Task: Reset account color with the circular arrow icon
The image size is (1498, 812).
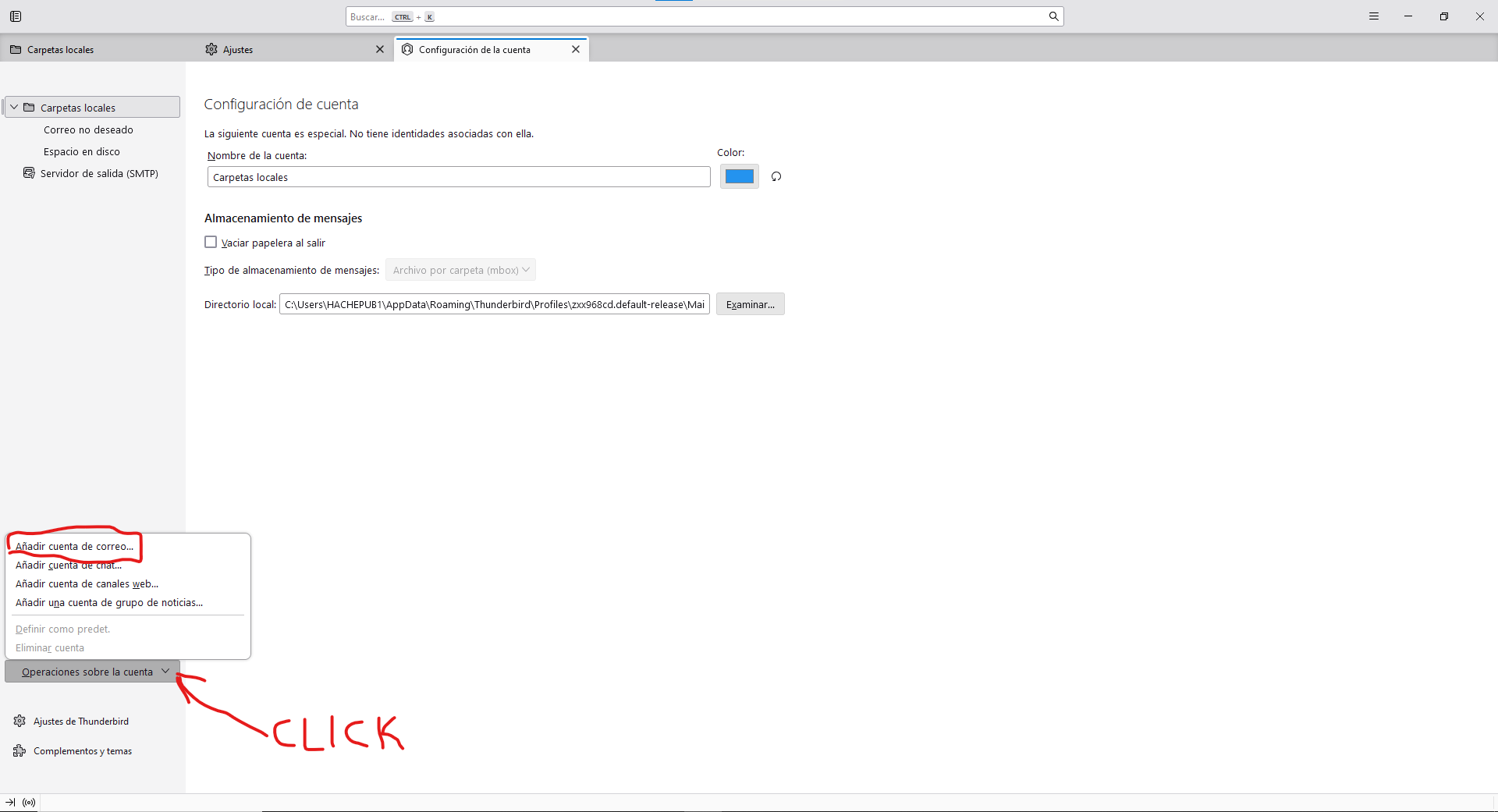Action: [776, 176]
